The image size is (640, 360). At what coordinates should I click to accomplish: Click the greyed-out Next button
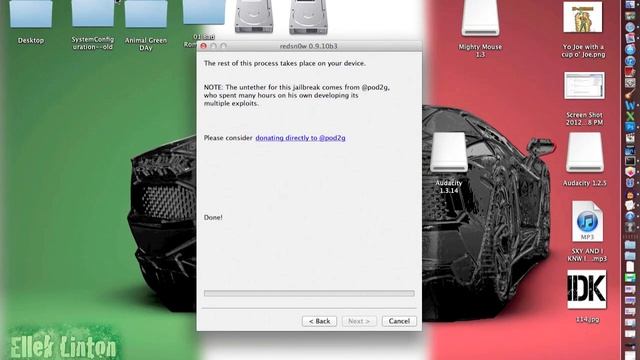[359, 321]
